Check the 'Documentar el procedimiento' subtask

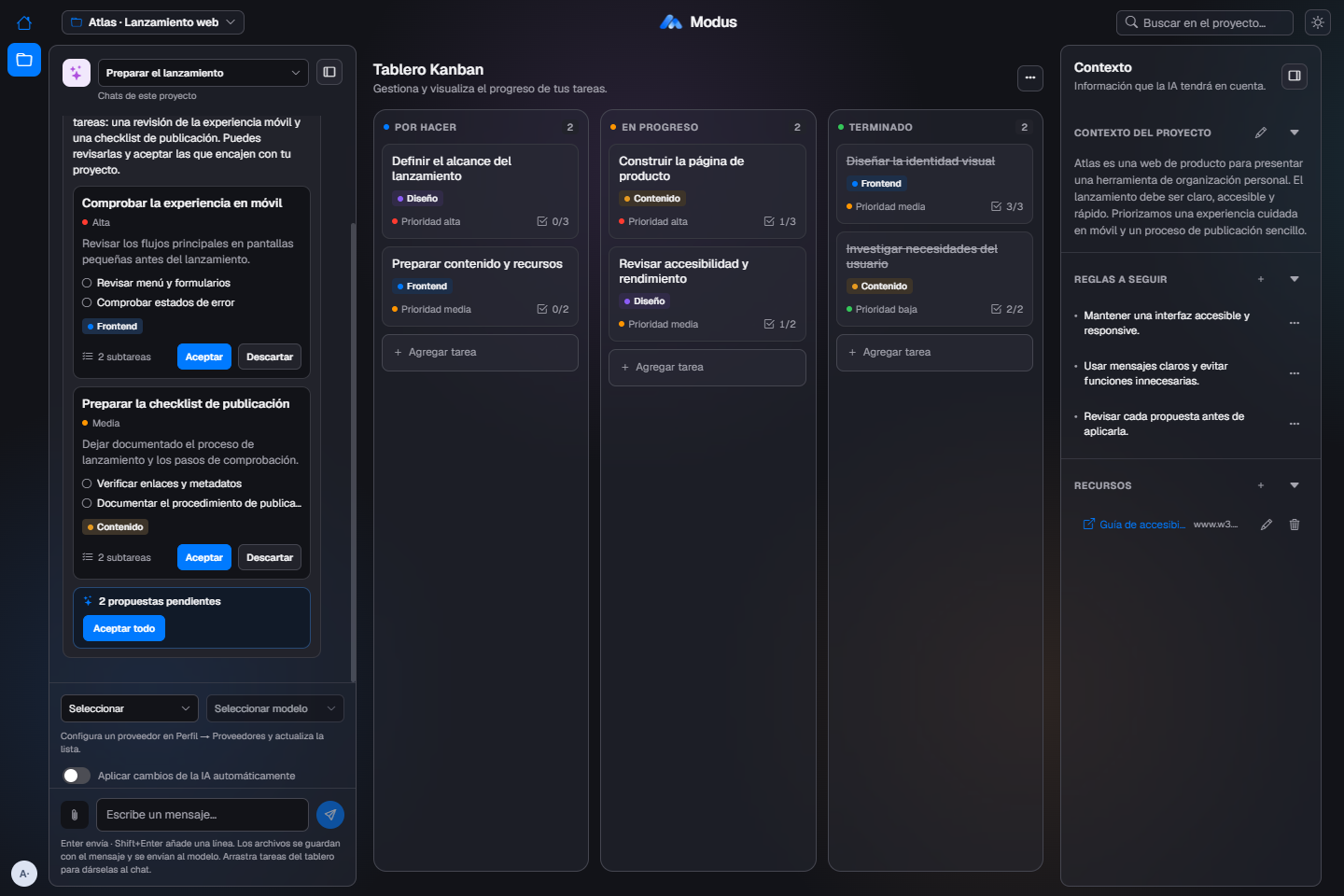pyautogui.click(x=87, y=503)
